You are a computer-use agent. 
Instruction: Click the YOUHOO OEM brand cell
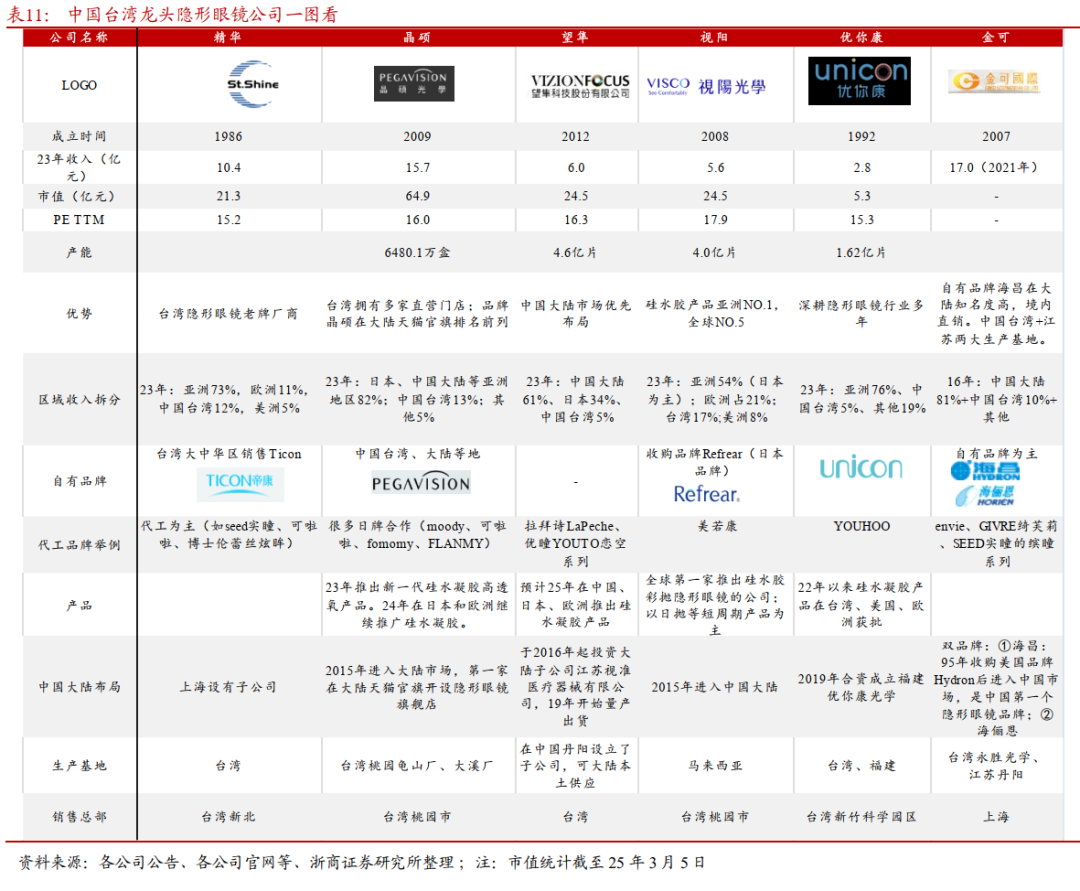[862, 526]
